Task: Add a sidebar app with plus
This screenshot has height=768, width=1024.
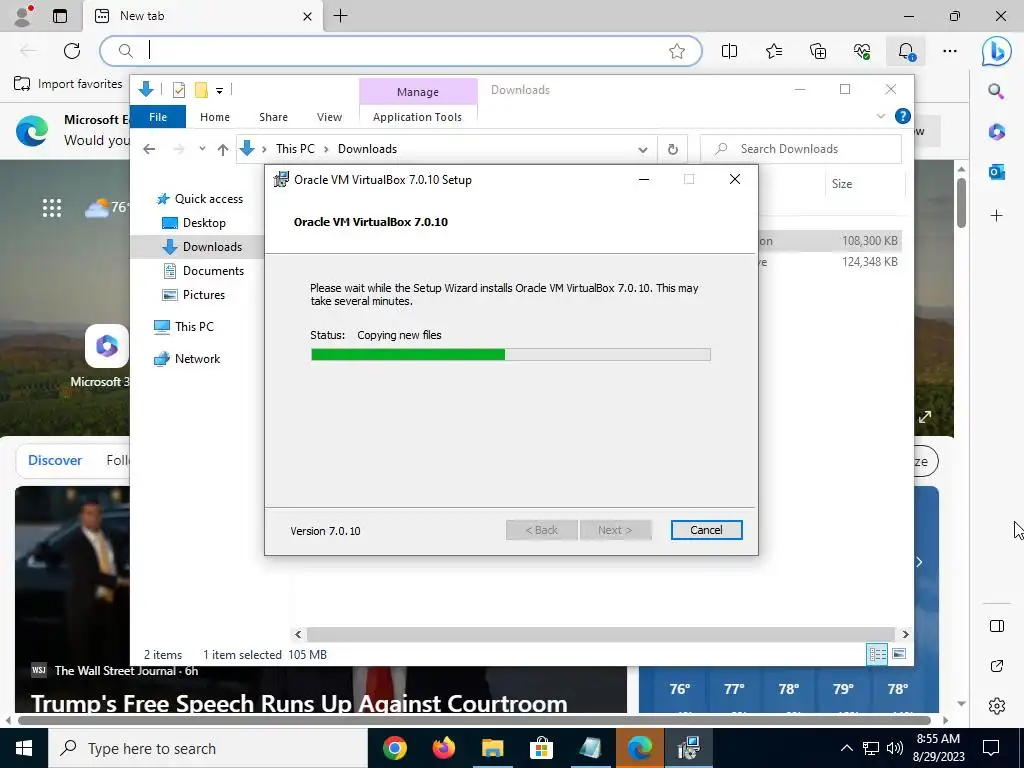Action: pos(997,216)
